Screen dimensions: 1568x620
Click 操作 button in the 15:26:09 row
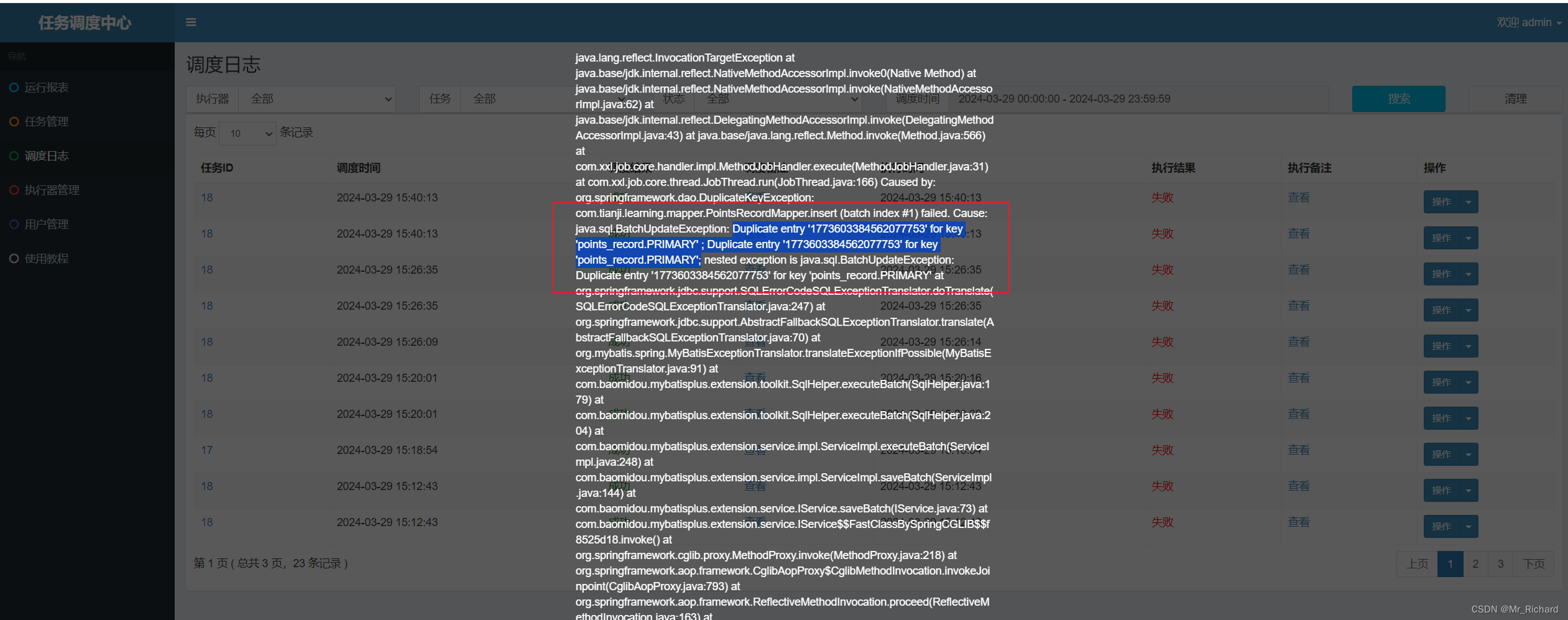tap(1441, 346)
